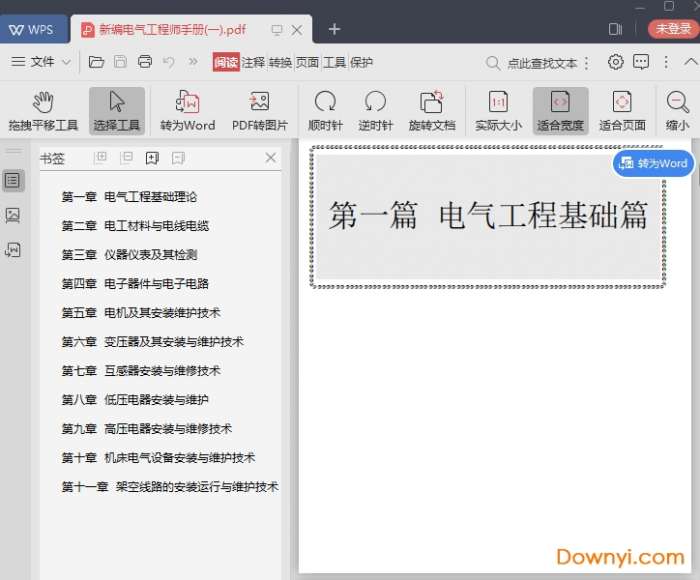
Task: Delete bookmark icon in 书签 header
Action: pos(178,158)
